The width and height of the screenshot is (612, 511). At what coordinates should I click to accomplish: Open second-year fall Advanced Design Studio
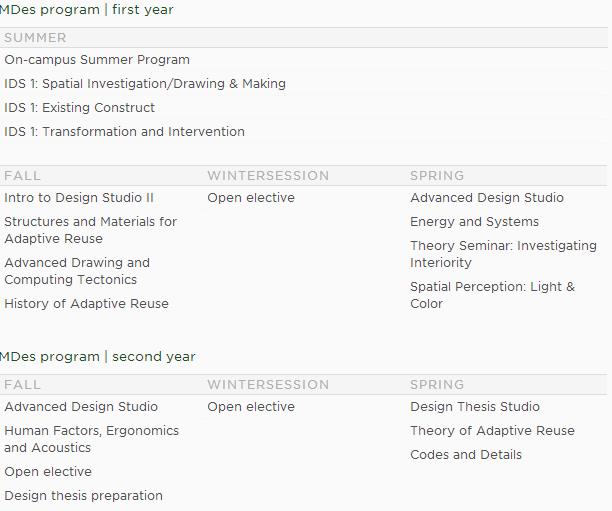pos(81,407)
